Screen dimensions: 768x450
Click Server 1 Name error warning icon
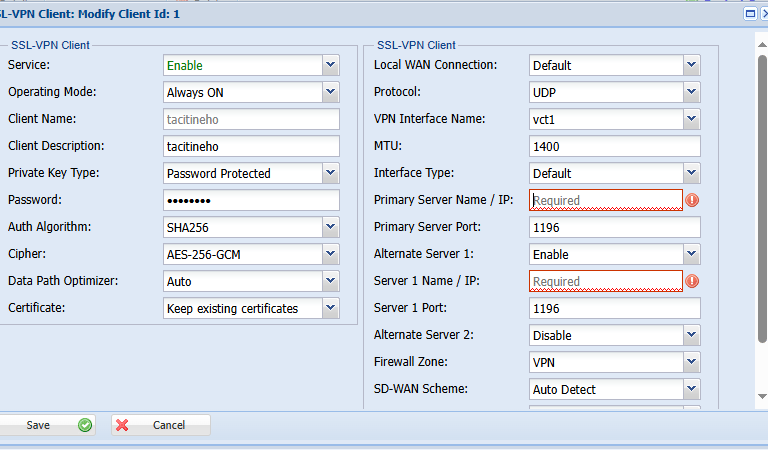tap(692, 281)
